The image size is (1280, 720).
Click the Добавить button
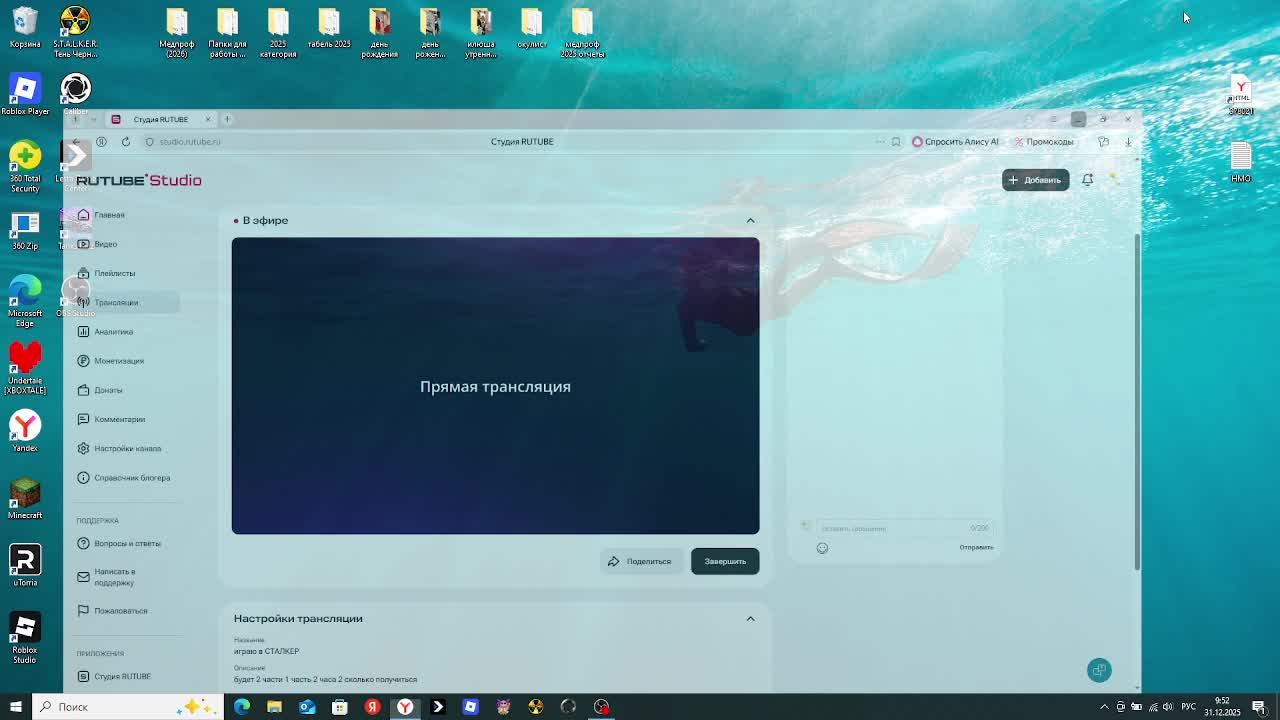point(1035,180)
